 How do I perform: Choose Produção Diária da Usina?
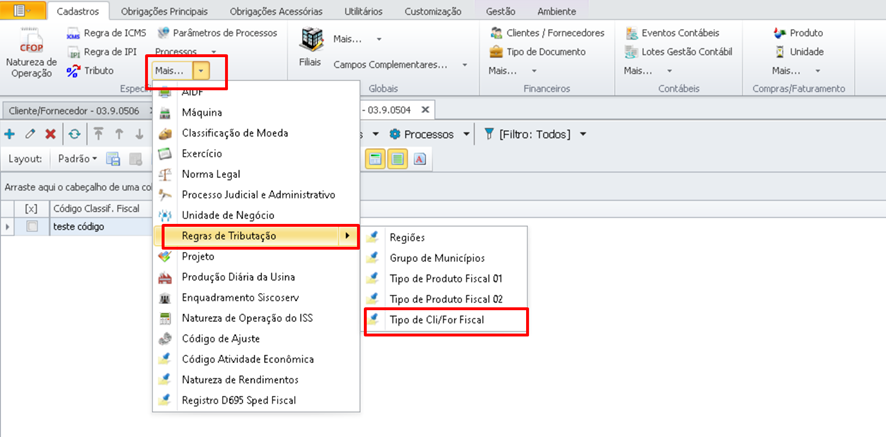coord(238,277)
